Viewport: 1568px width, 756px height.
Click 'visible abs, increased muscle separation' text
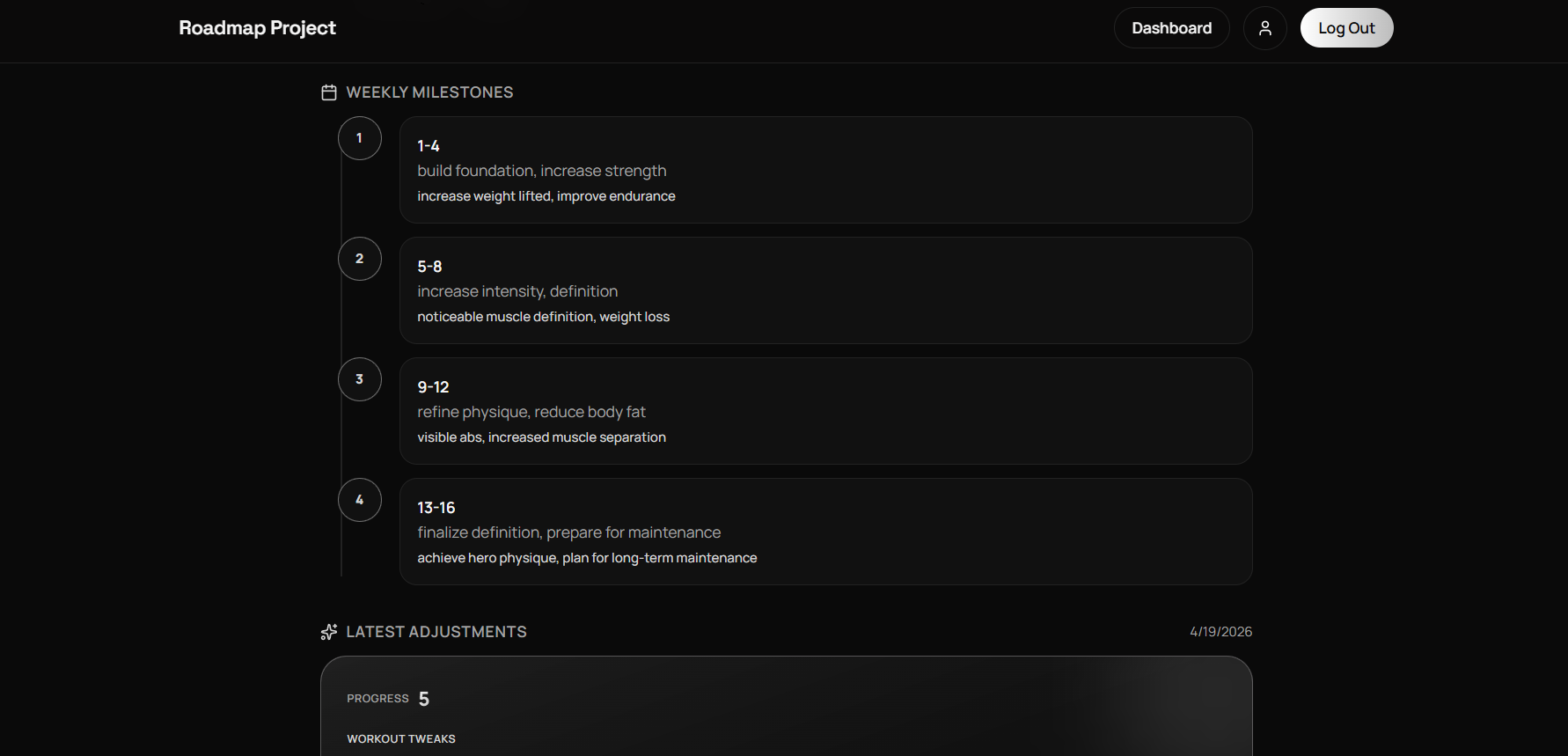pos(542,437)
